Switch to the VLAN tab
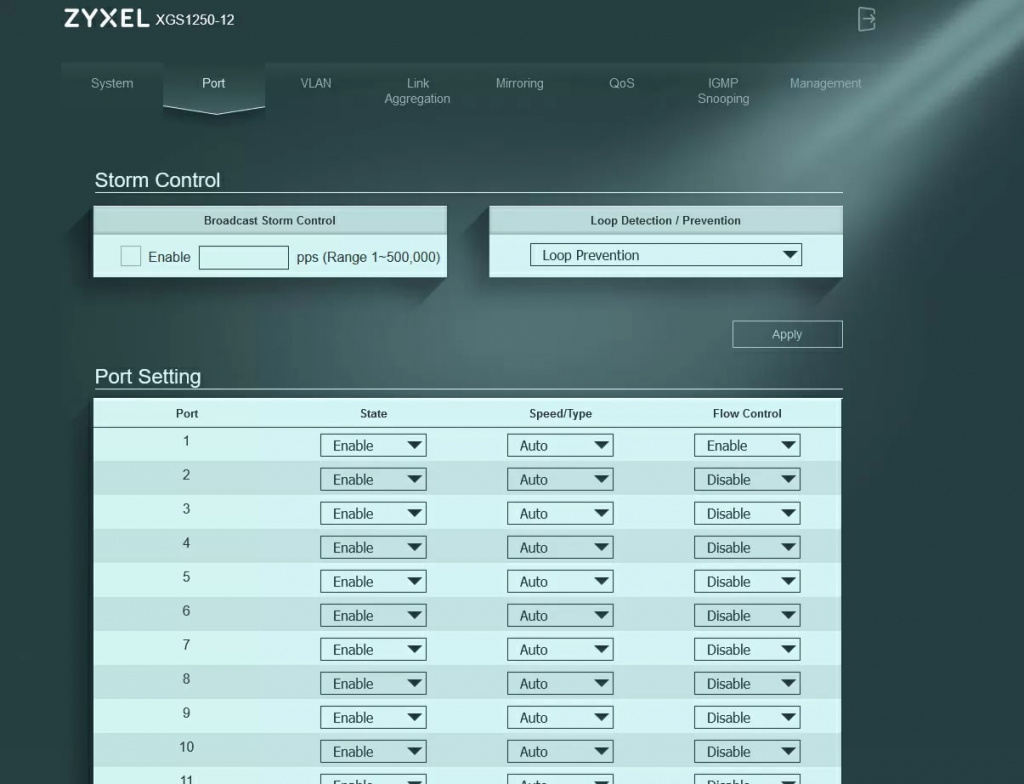This screenshot has width=1024, height=784. point(316,84)
